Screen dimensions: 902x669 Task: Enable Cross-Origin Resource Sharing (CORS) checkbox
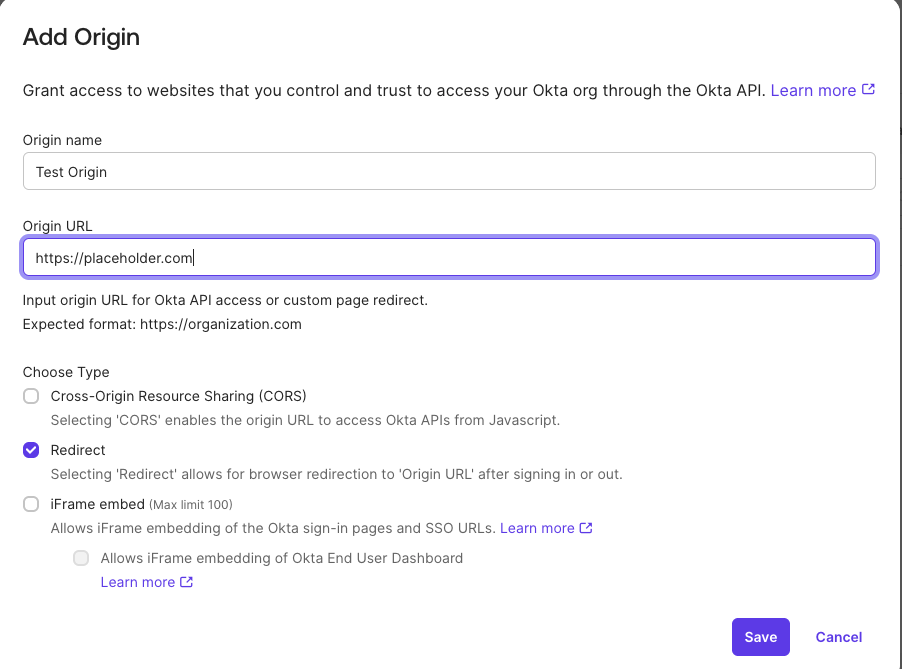[31, 396]
